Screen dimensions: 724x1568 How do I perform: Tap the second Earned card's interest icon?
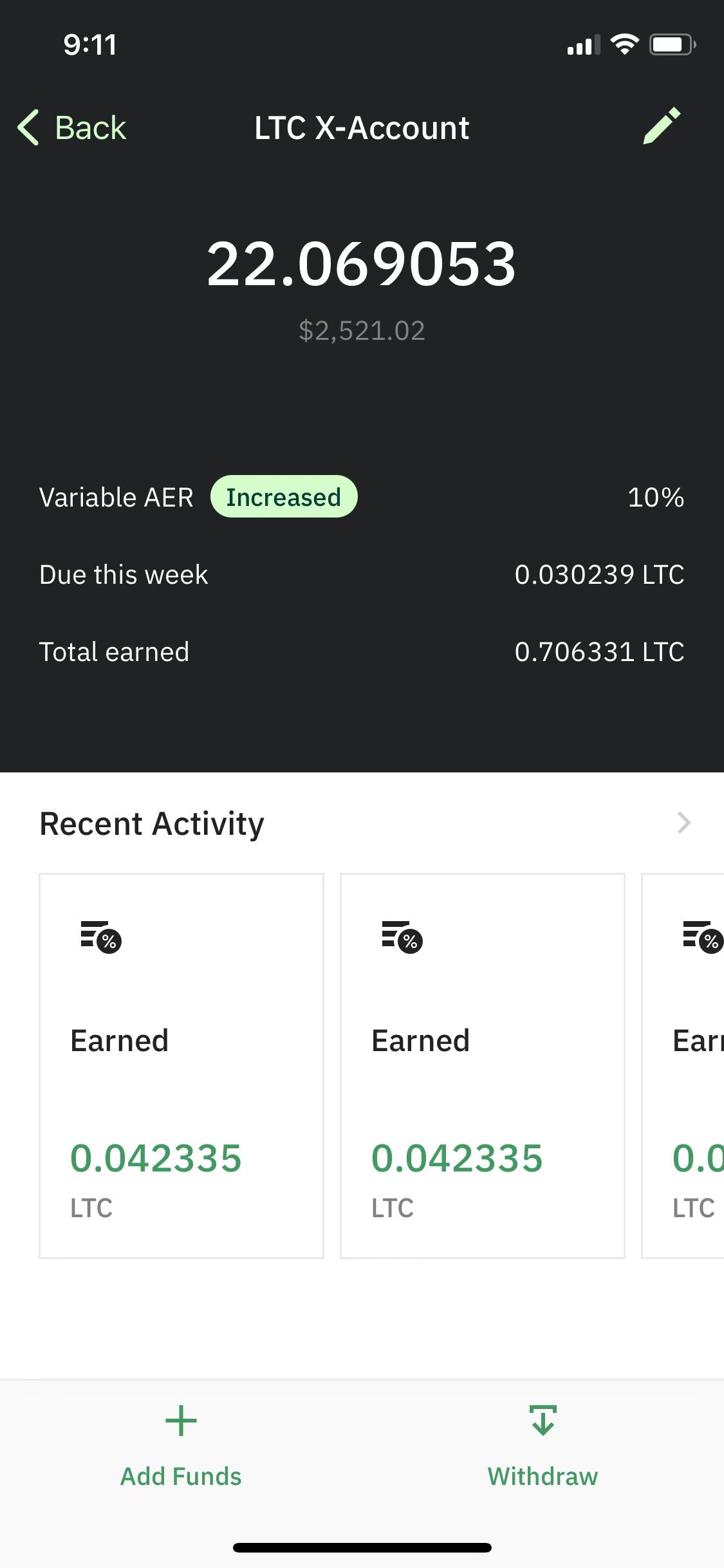pyautogui.click(x=402, y=937)
